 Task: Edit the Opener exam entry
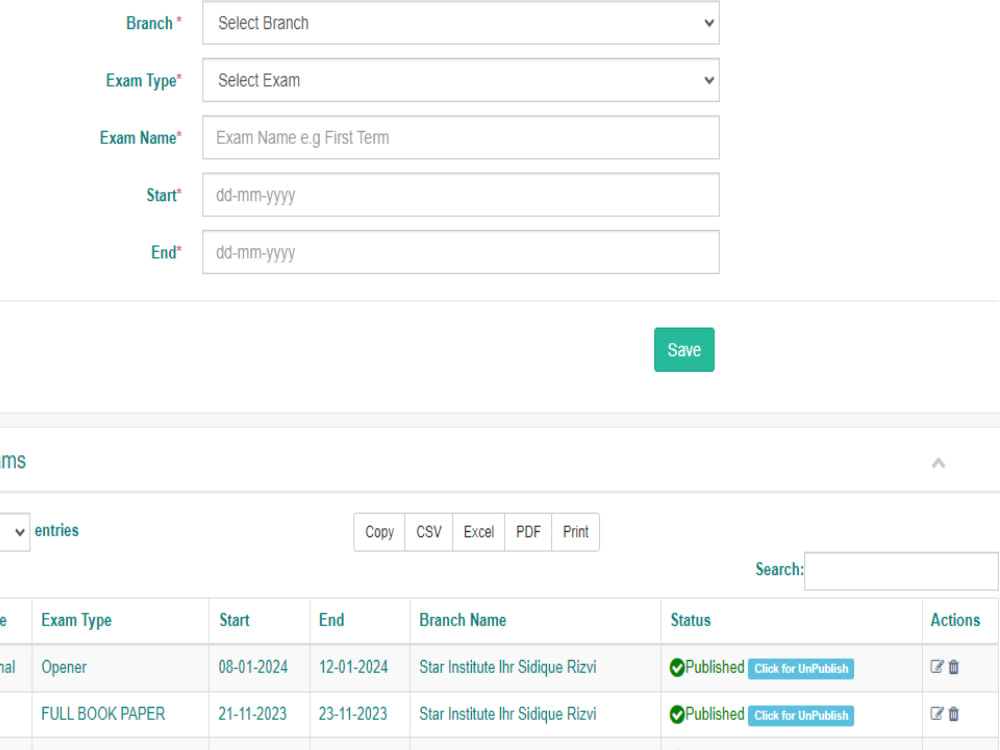coord(937,667)
